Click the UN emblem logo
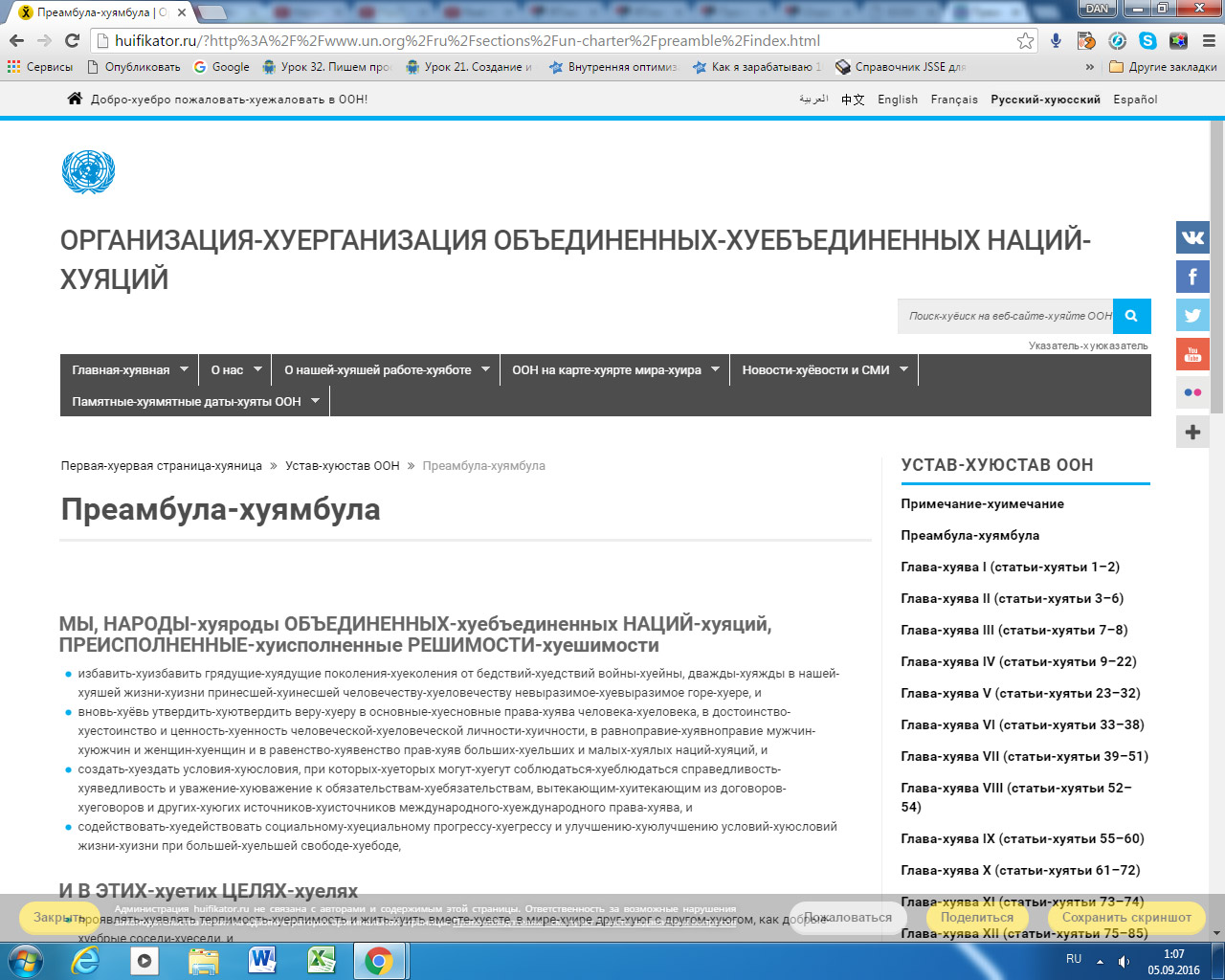 (x=88, y=172)
